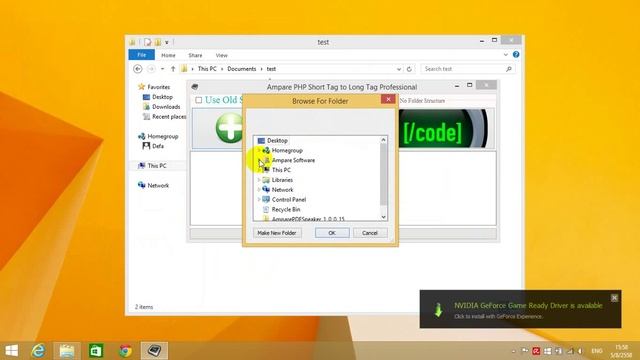Image resolution: width=640 pixels, height=360 pixels.
Task: Close the NVIDIA driver notification
Action: 614,298
